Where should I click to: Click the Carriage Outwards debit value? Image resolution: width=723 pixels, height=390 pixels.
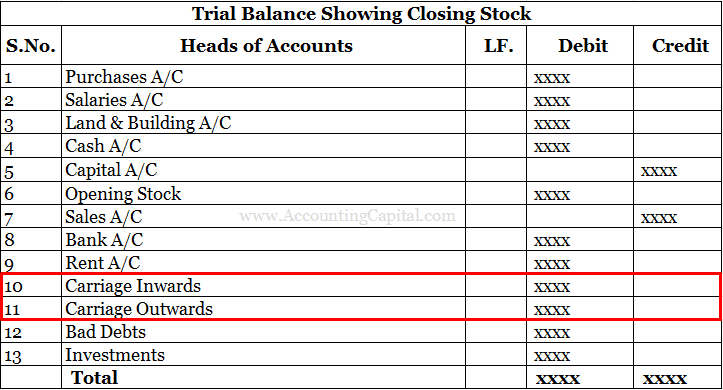[x=552, y=310]
